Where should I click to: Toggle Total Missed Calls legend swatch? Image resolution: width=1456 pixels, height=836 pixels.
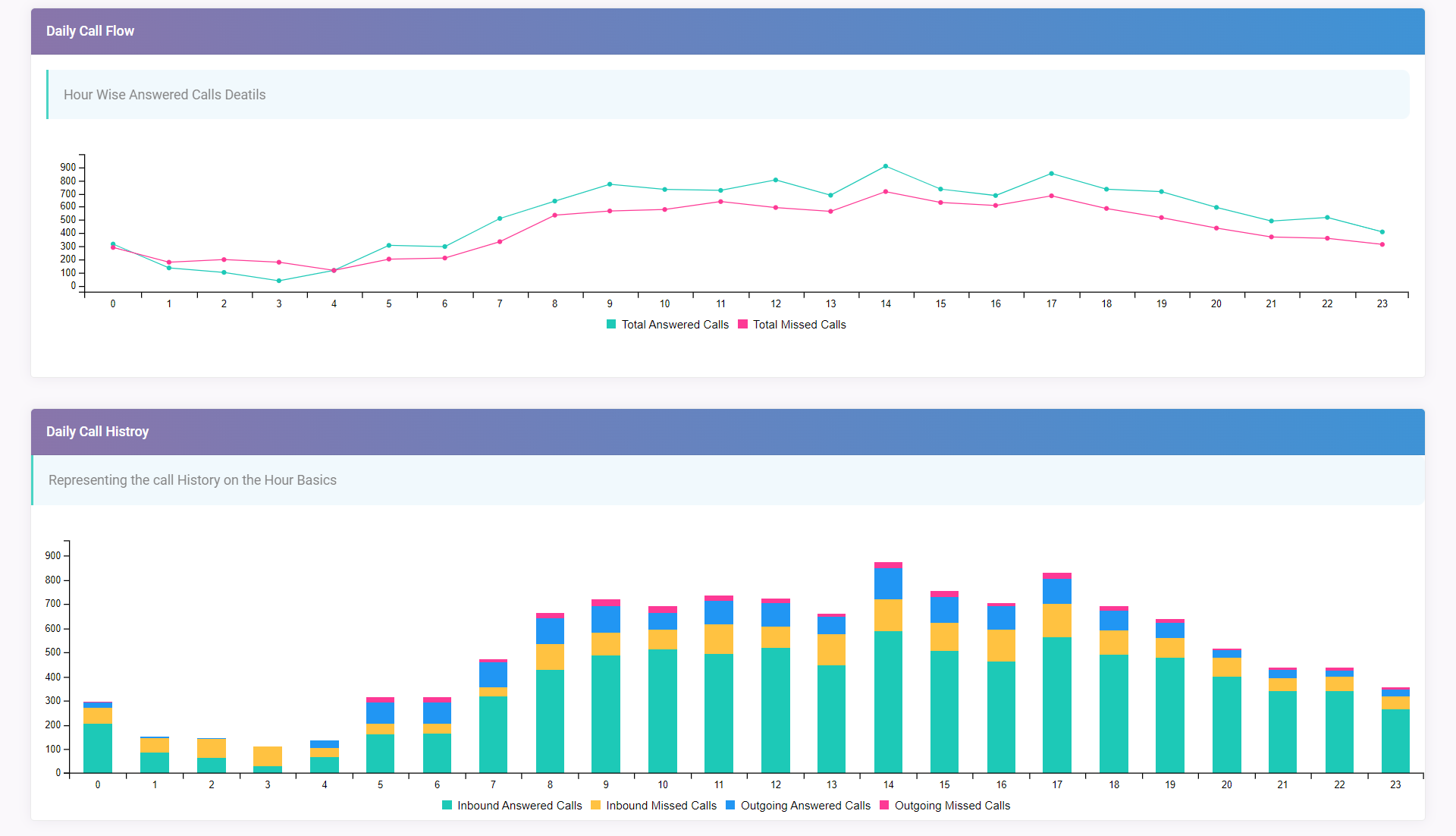tap(742, 325)
